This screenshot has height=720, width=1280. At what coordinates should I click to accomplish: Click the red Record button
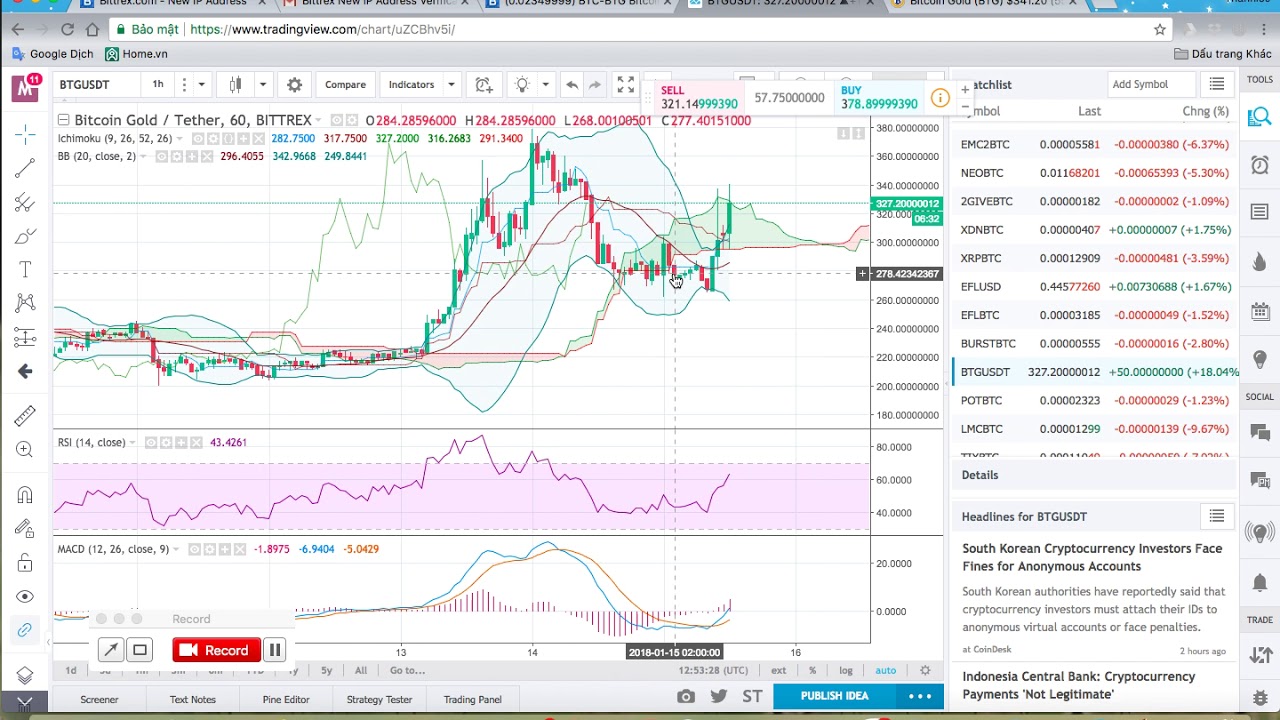(x=216, y=651)
